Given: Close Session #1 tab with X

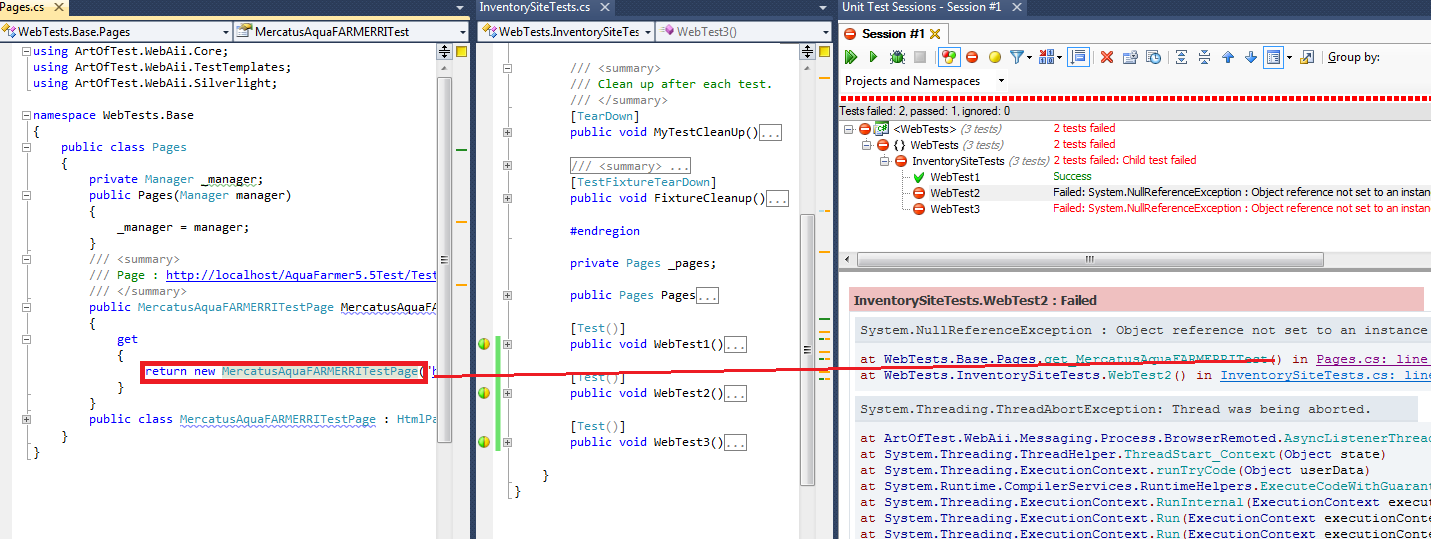Looking at the screenshot, I should [x=935, y=34].
